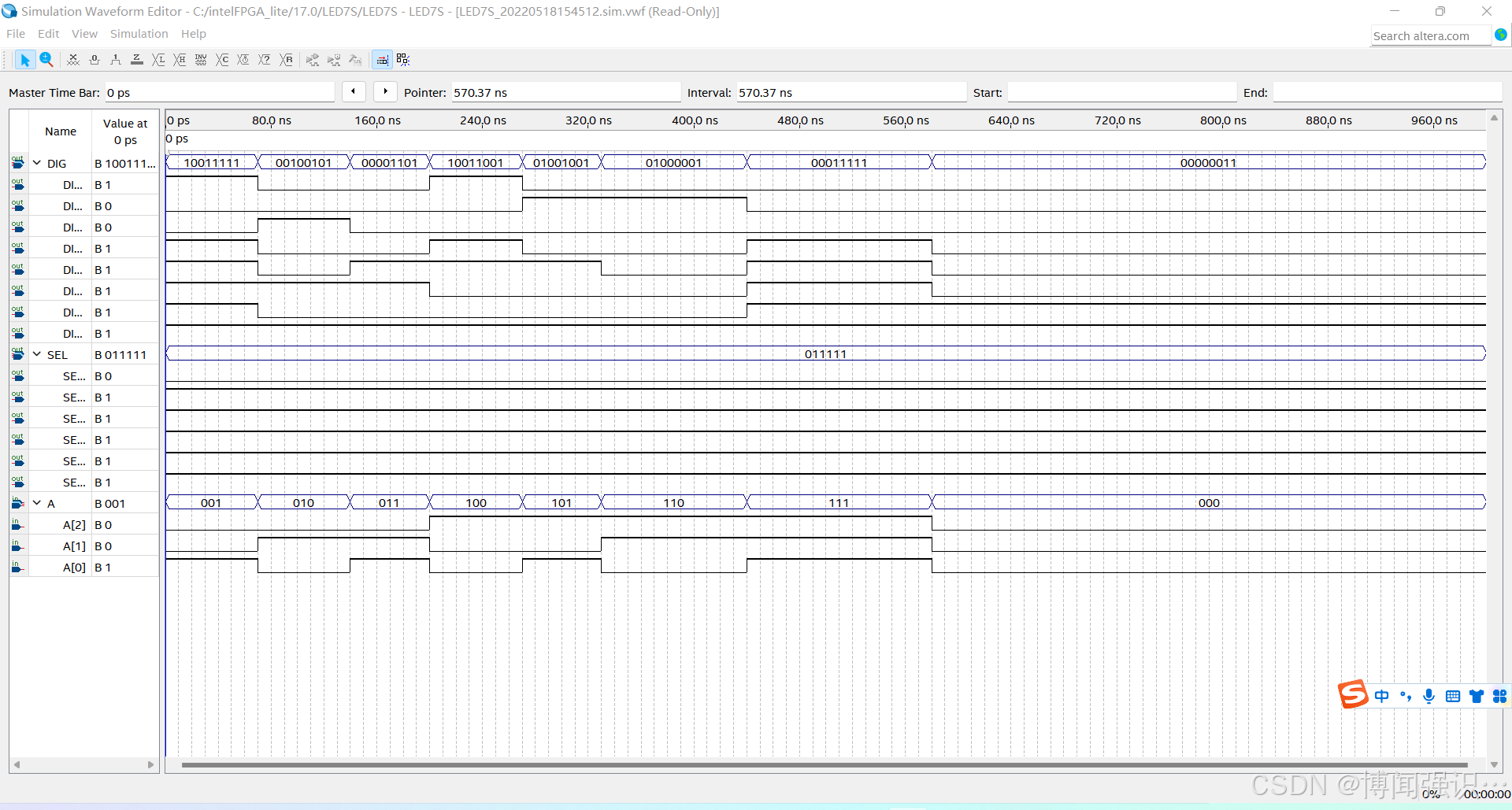Toggle Snap to Transition
The height and width of the screenshot is (810, 1512).
point(382,60)
